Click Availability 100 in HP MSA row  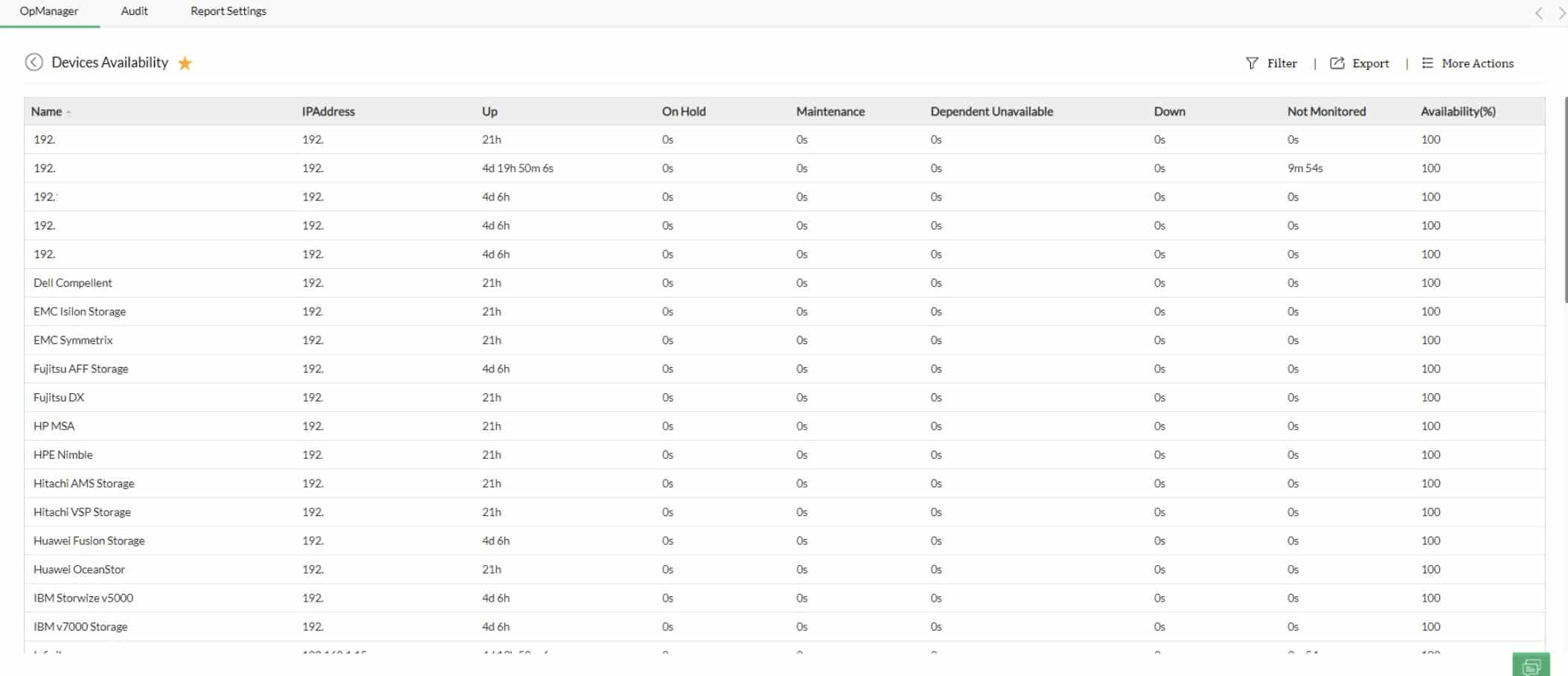pos(1430,427)
